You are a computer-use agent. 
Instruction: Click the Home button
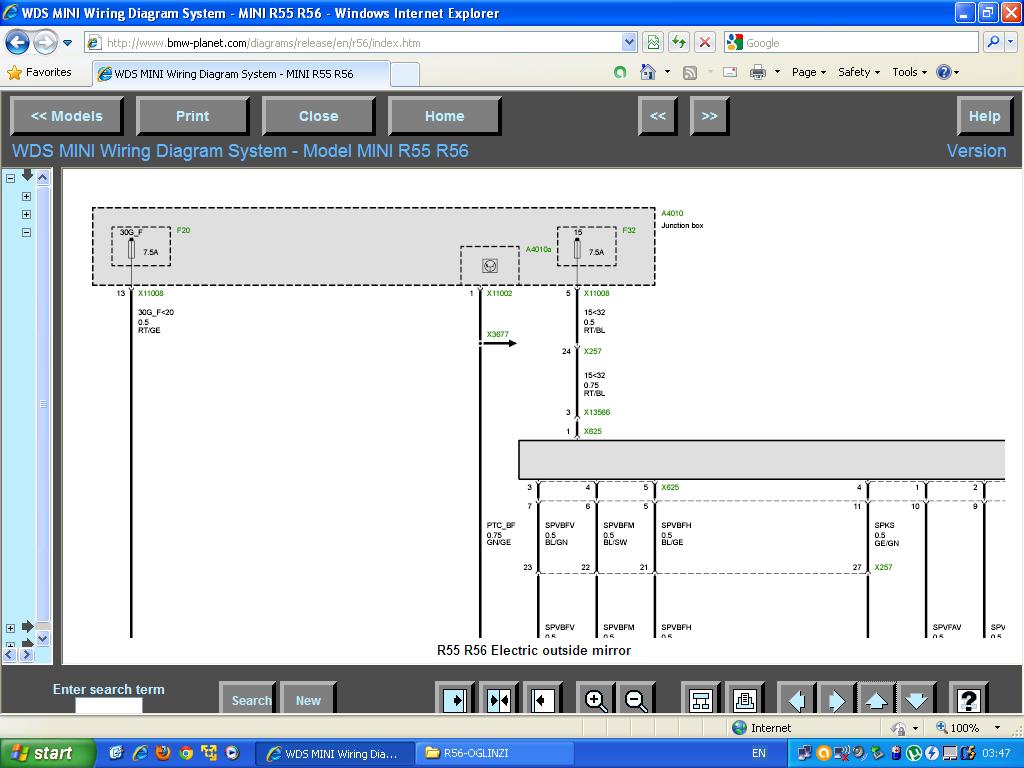tap(444, 116)
